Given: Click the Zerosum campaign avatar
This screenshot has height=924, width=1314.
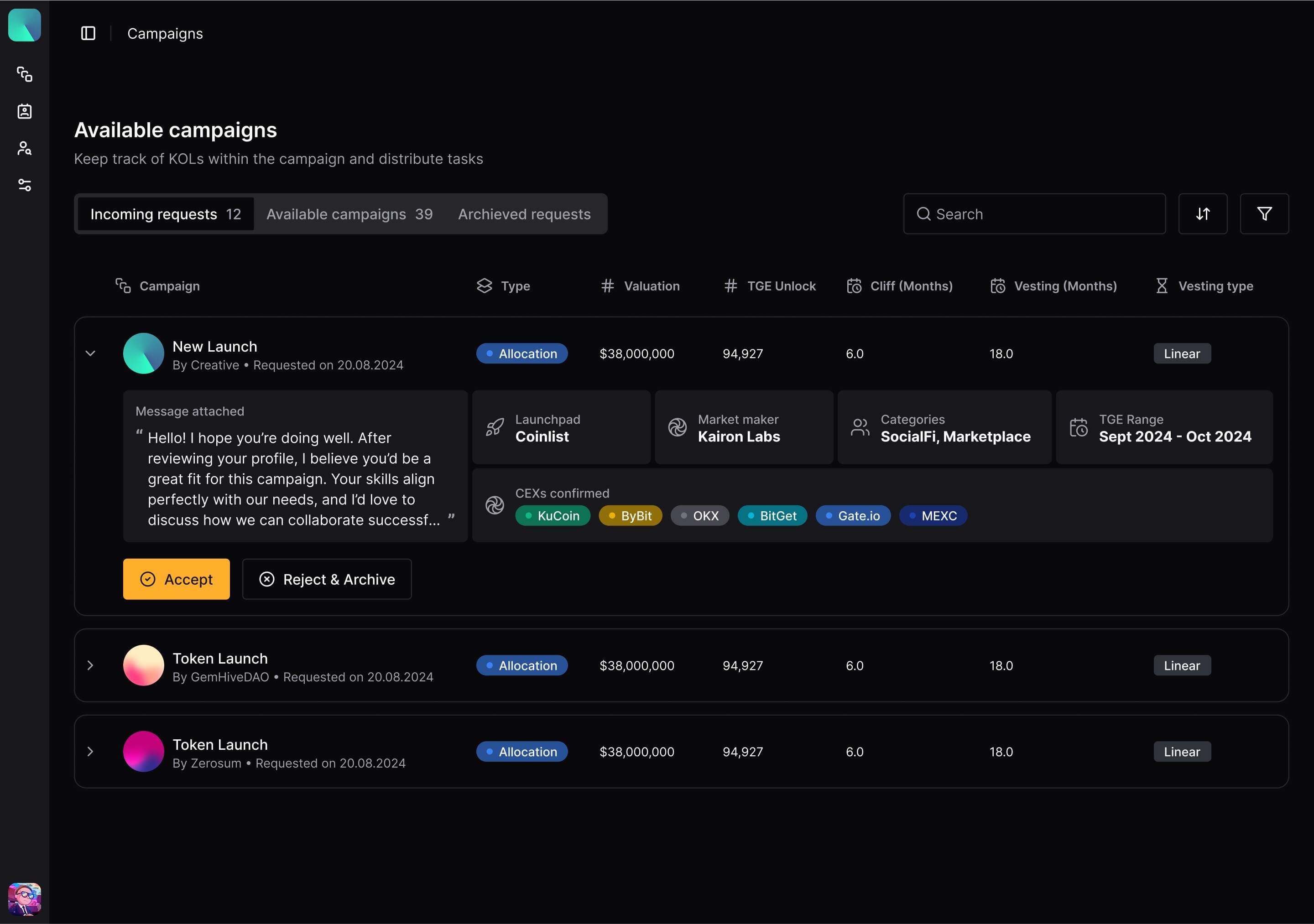Looking at the screenshot, I should [144, 751].
